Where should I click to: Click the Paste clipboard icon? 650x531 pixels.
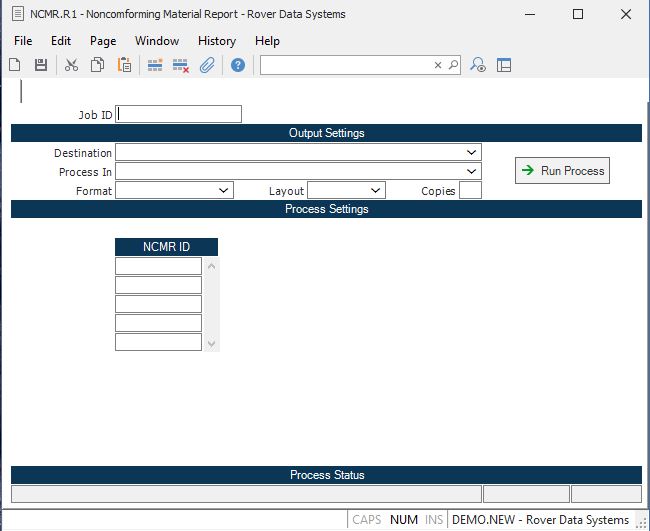(x=125, y=65)
